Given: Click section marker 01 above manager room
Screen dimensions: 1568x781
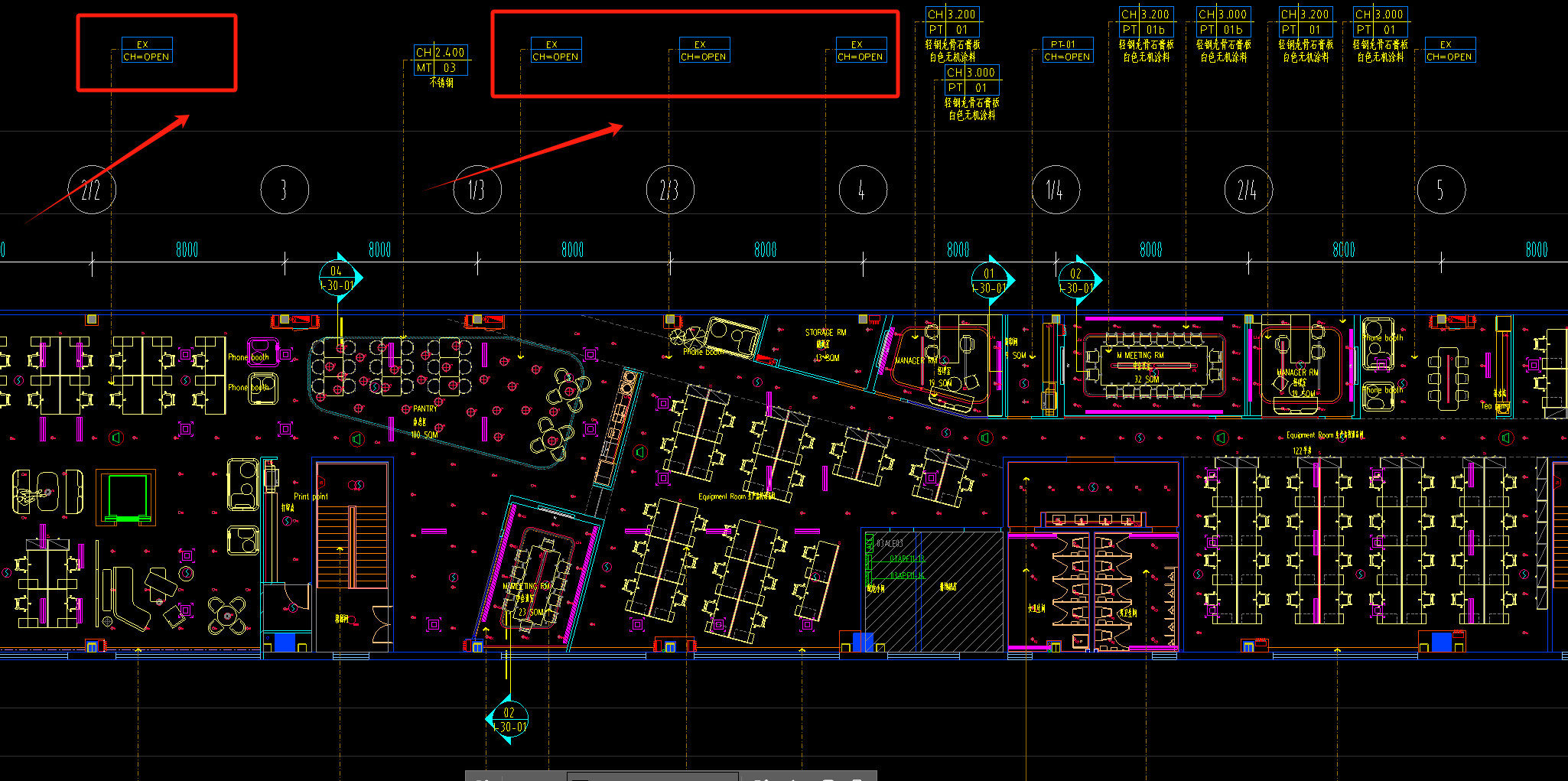Looking at the screenshot, I should 991,281.
